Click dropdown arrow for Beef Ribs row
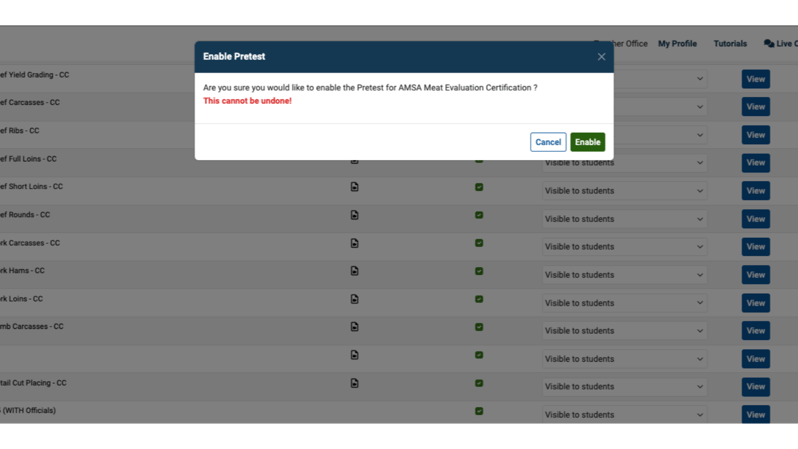This screenshot has width=798, height=449. tap(700, 135)
